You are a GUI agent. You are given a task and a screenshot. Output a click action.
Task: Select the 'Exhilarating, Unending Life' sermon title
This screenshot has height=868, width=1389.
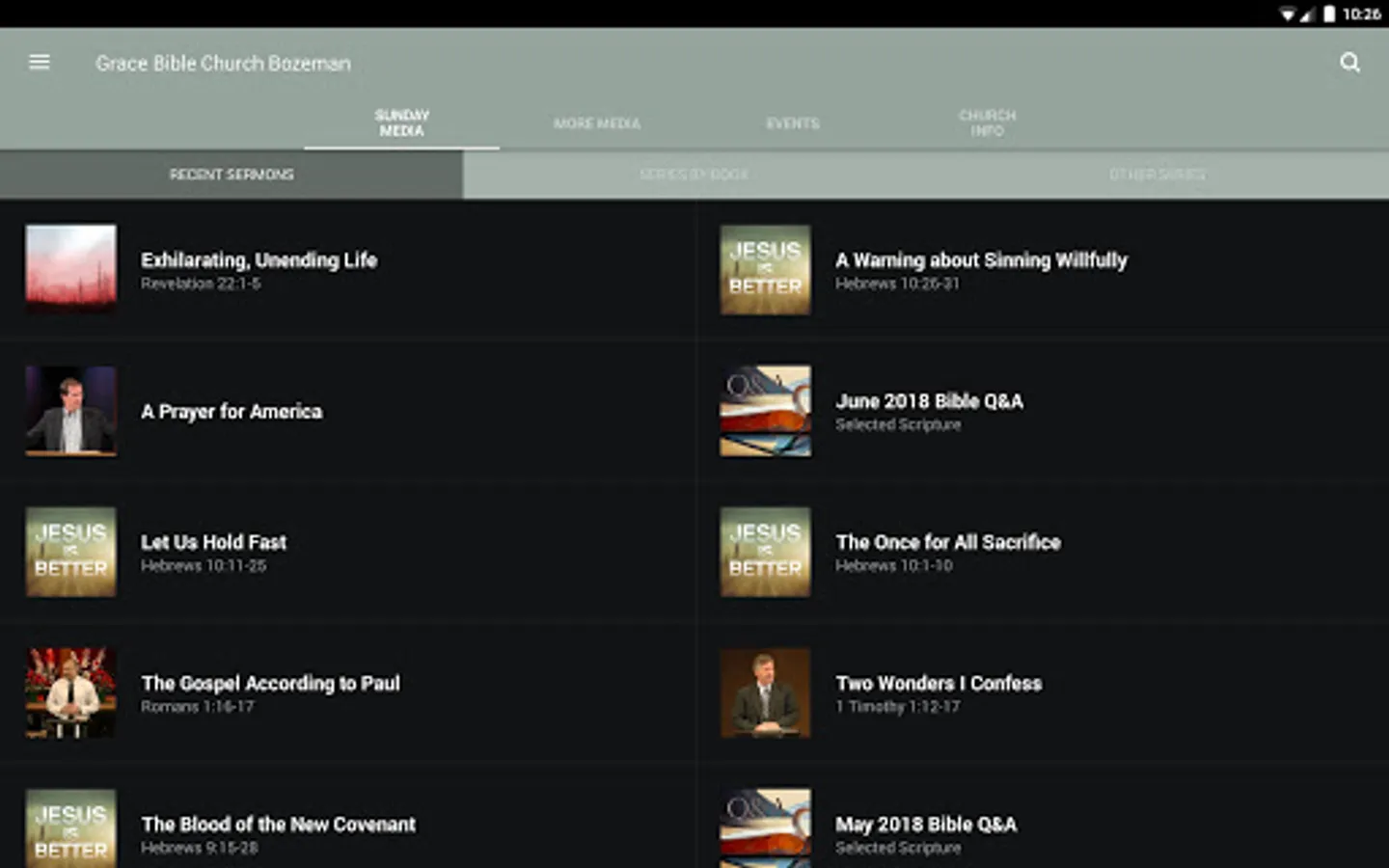259,260
